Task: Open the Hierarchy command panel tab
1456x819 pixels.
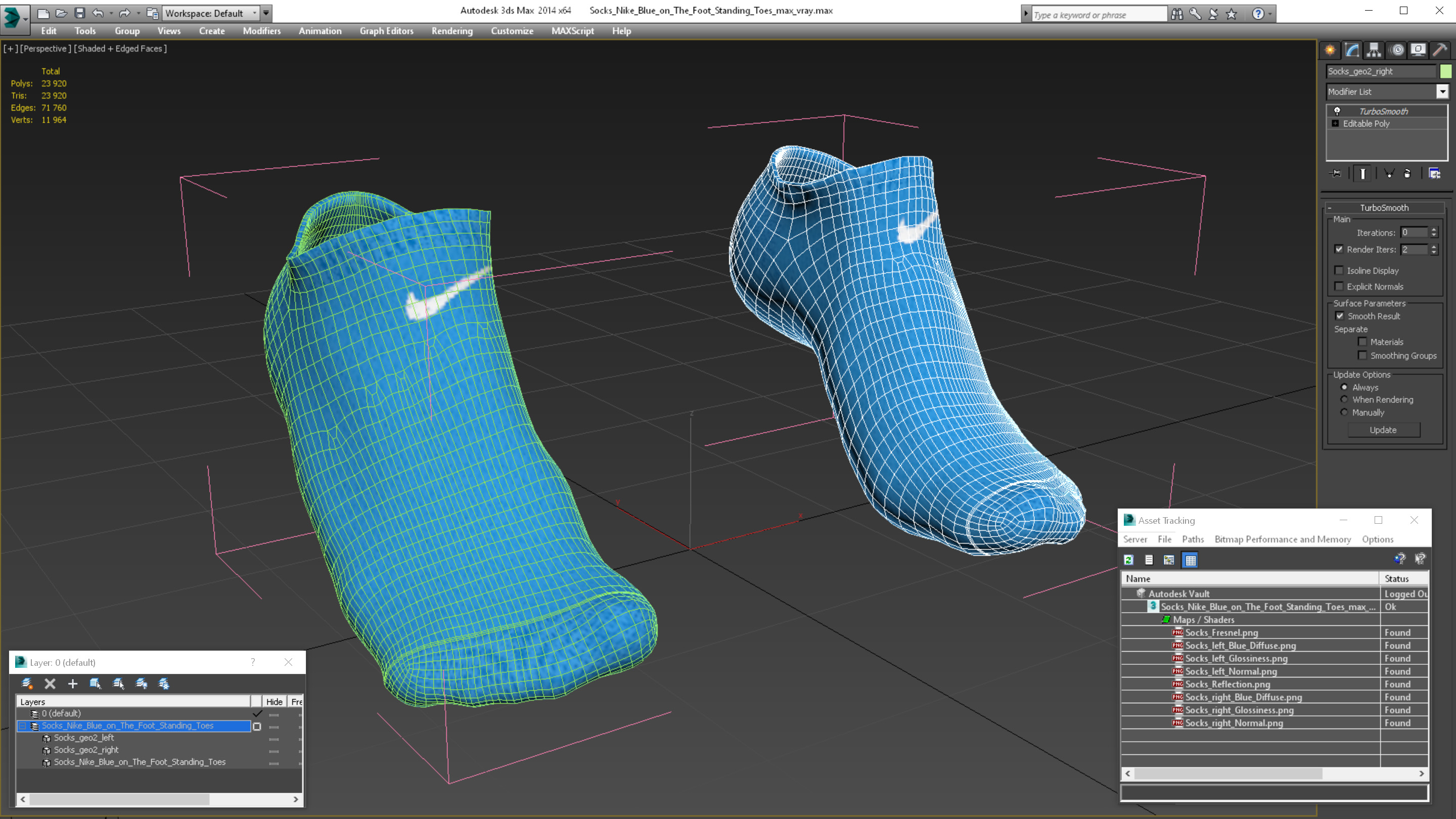Action: pos(1374,50)
